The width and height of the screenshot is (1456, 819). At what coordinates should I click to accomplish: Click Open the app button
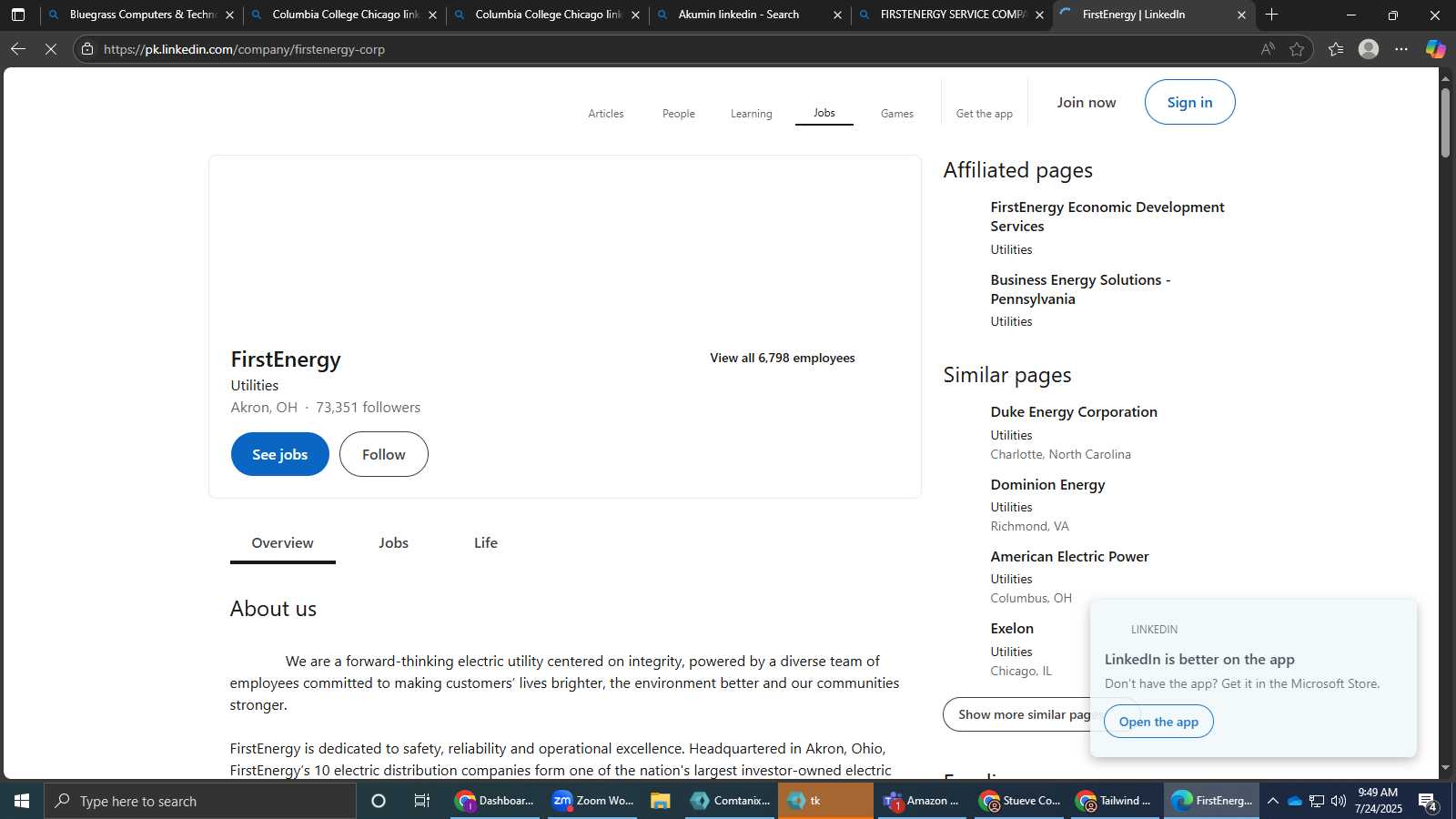(x=1158, y=722)
